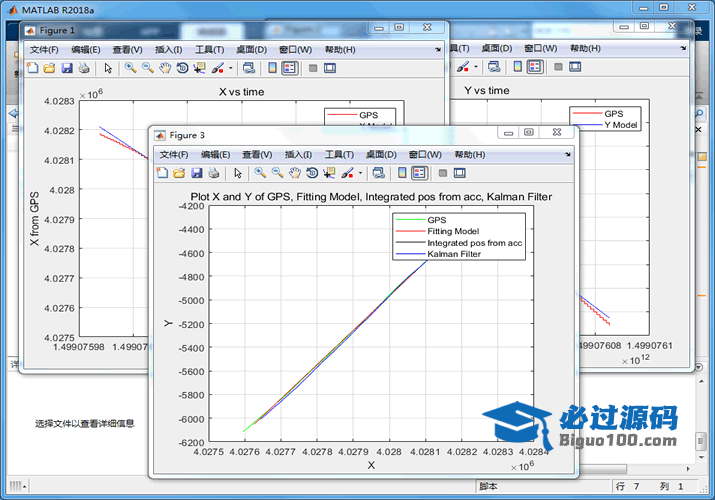Click Show Plot Tools icon in Figure 1

pyautogui.click(x=330, y=68)
